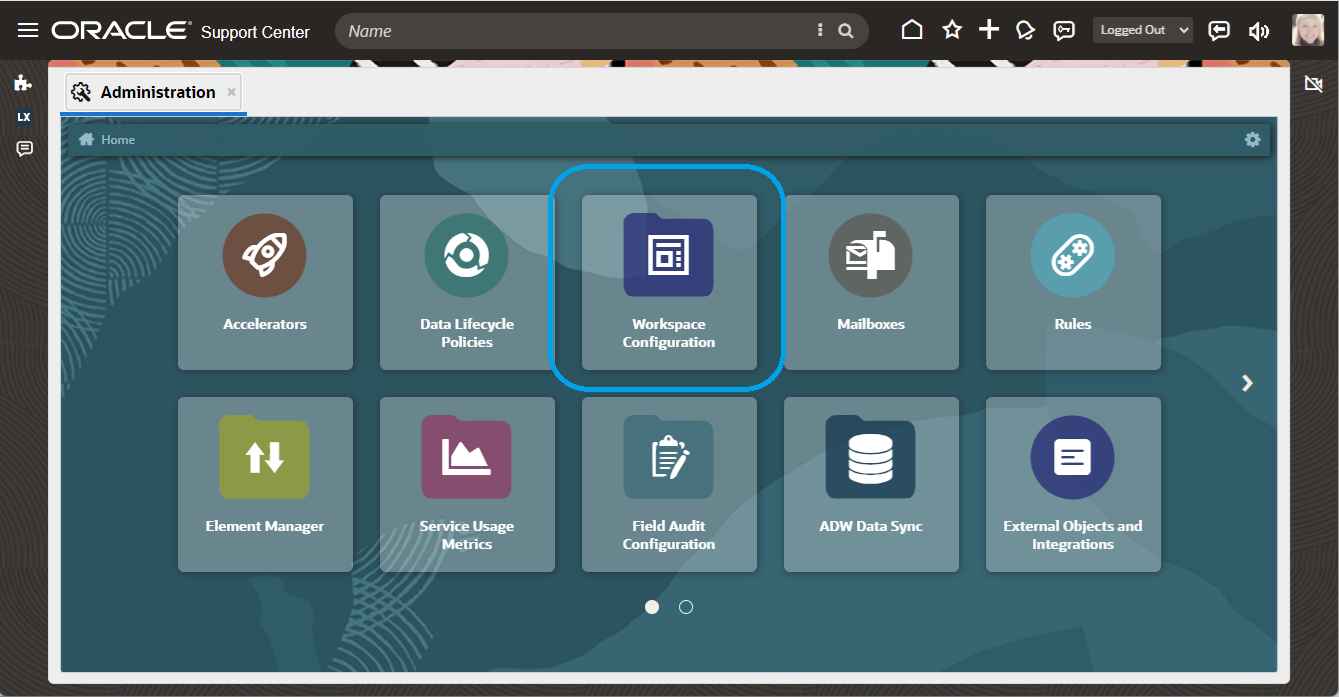This screenshot has height=697, width=1339.
Task: Open the ADW Data Sync tile
Action: (871, 485)
